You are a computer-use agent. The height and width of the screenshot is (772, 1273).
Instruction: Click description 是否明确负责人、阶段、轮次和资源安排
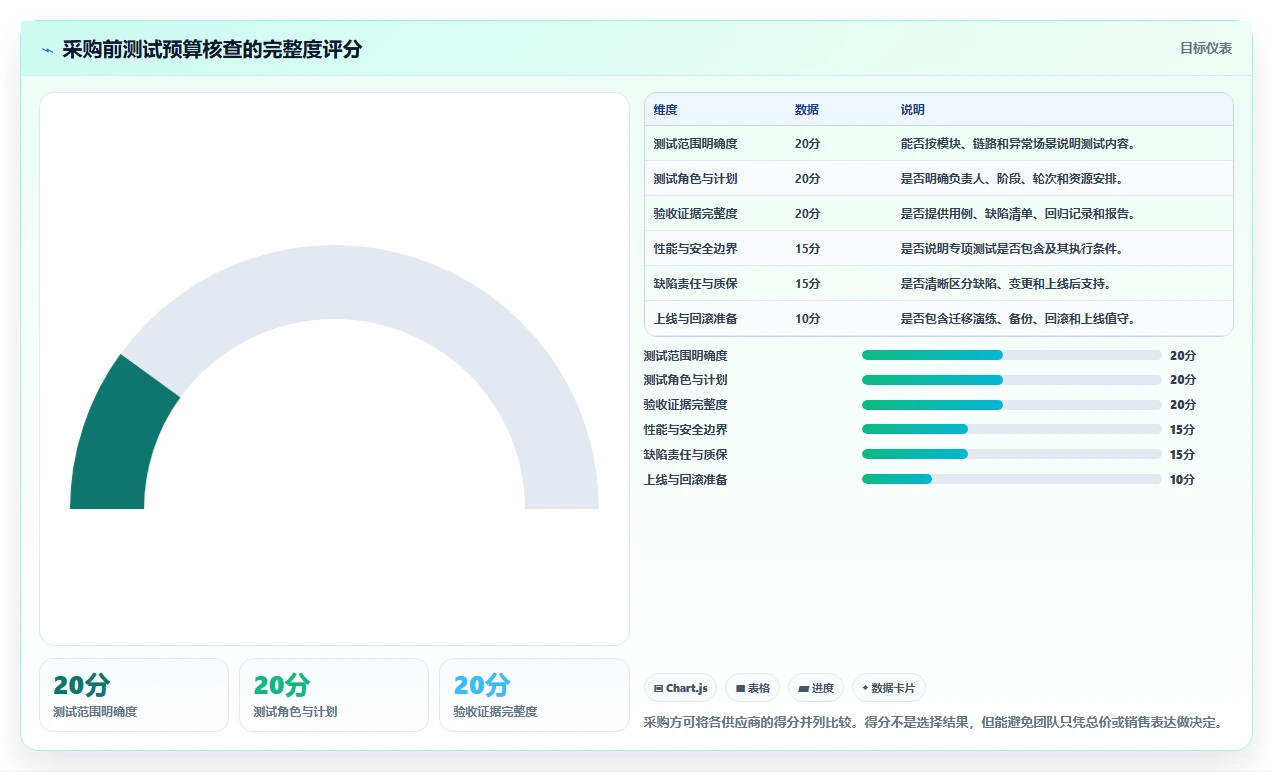[1012, 179]
